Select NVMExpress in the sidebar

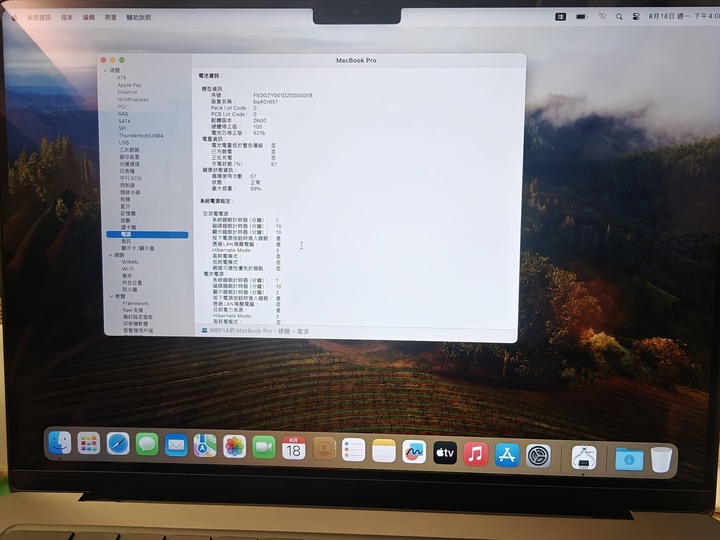[x=133, y=100]
